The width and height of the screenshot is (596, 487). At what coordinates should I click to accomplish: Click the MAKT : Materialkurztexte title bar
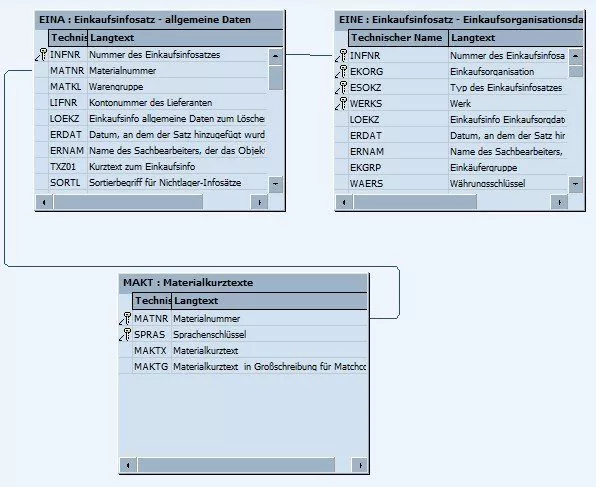[243, 283]
